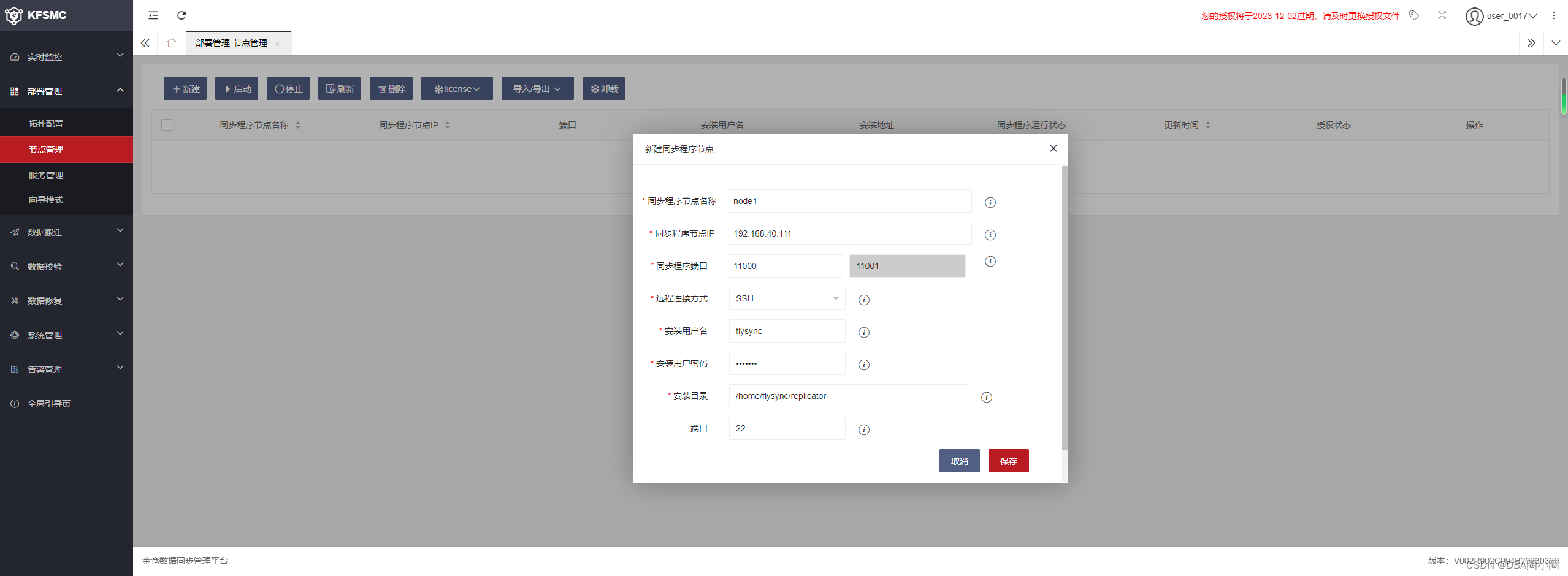Click page vertical scrollbar thumb

point(1564,96)
